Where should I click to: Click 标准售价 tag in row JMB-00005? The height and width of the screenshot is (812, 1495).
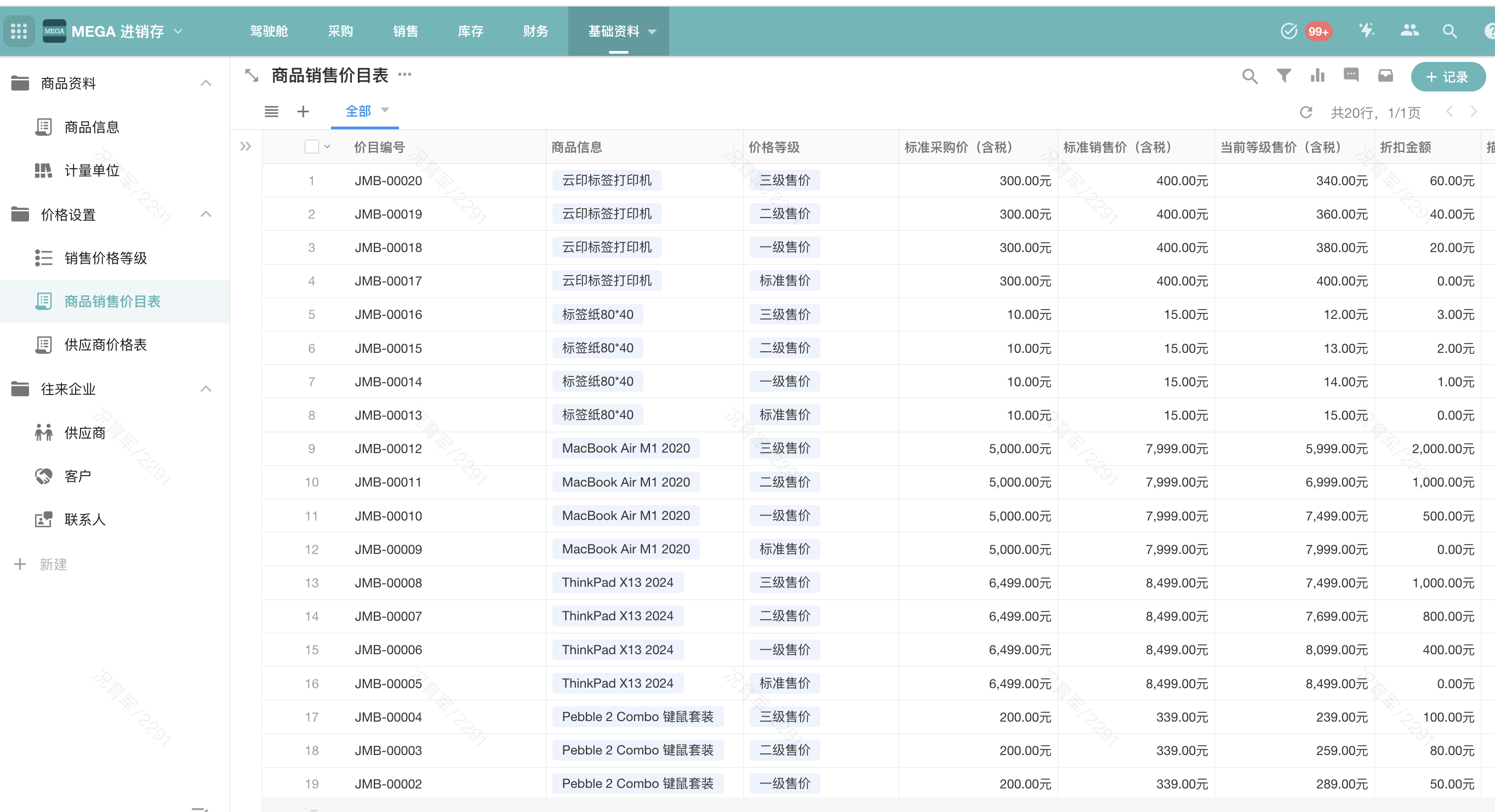coord(785,683)
